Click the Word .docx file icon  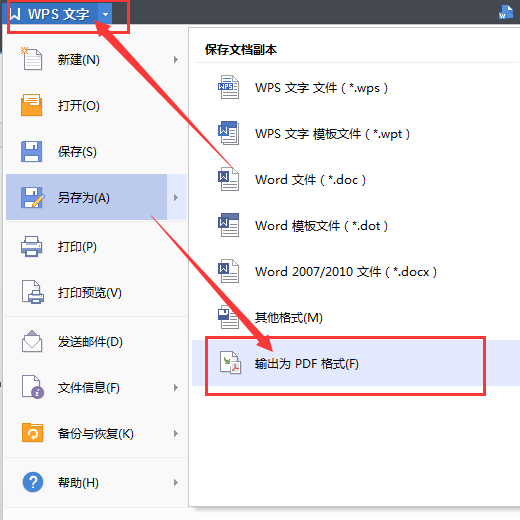[x=228, y=271]
